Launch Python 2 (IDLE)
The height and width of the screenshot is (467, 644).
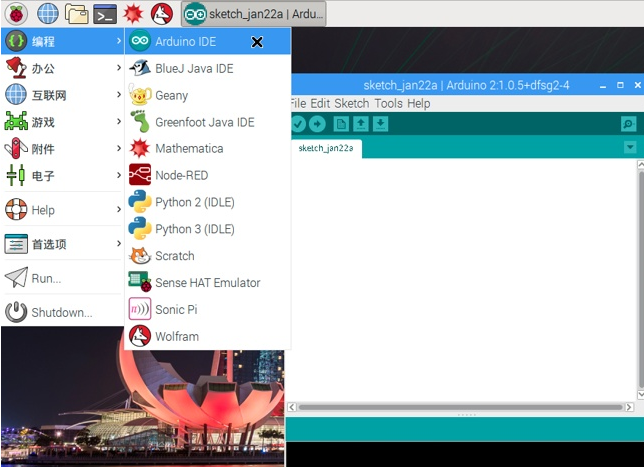coord(208,202)
